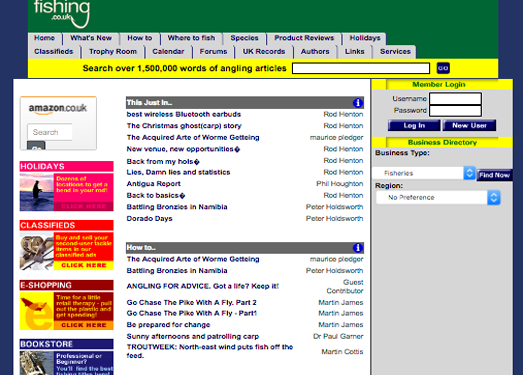This screenshot has height=375, width=523.
Task: Click the BOOKSTORE heading
Action: tap(46, 344)
